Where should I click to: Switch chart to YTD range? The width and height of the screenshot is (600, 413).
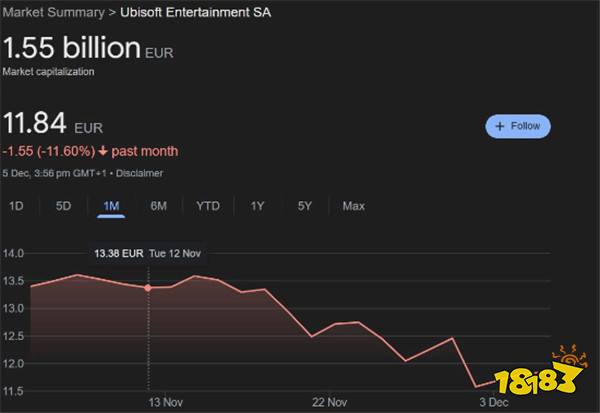208,206
